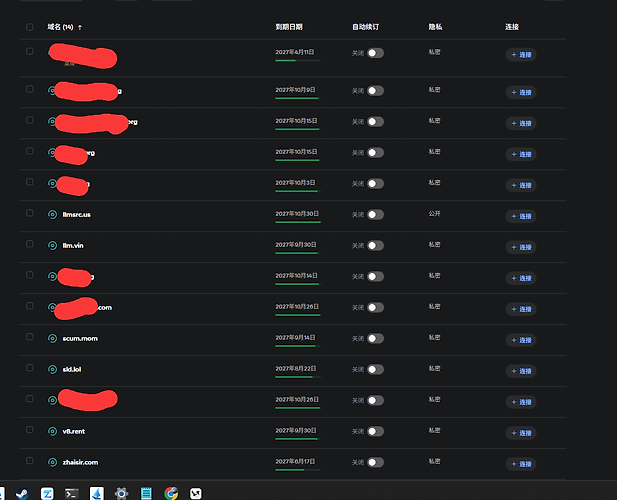Click the 隐私 column header
This screenshot has height=500, width=617.
pos(435,27)
